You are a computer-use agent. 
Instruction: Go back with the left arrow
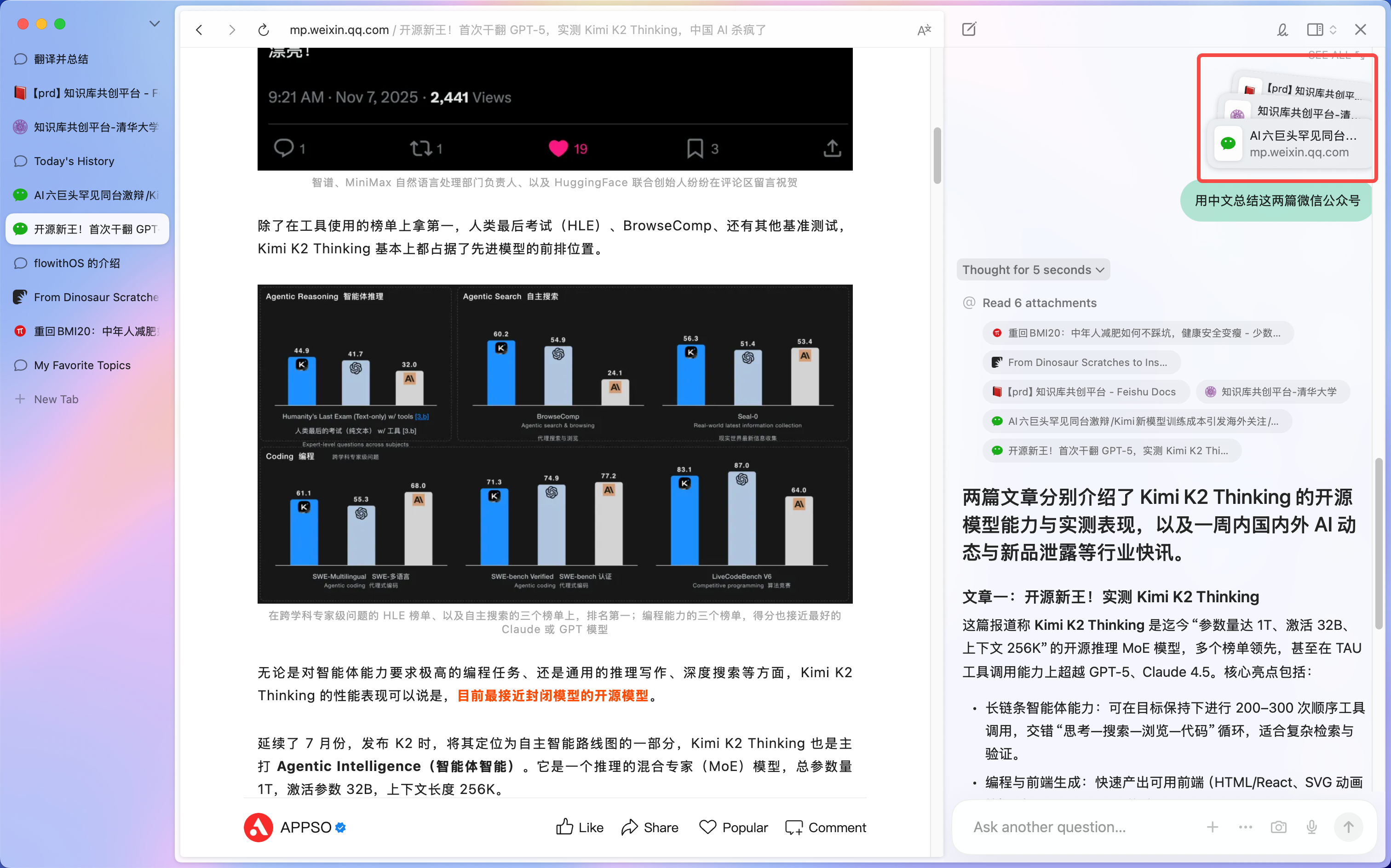pyautogui.click(x=199, y=30)
